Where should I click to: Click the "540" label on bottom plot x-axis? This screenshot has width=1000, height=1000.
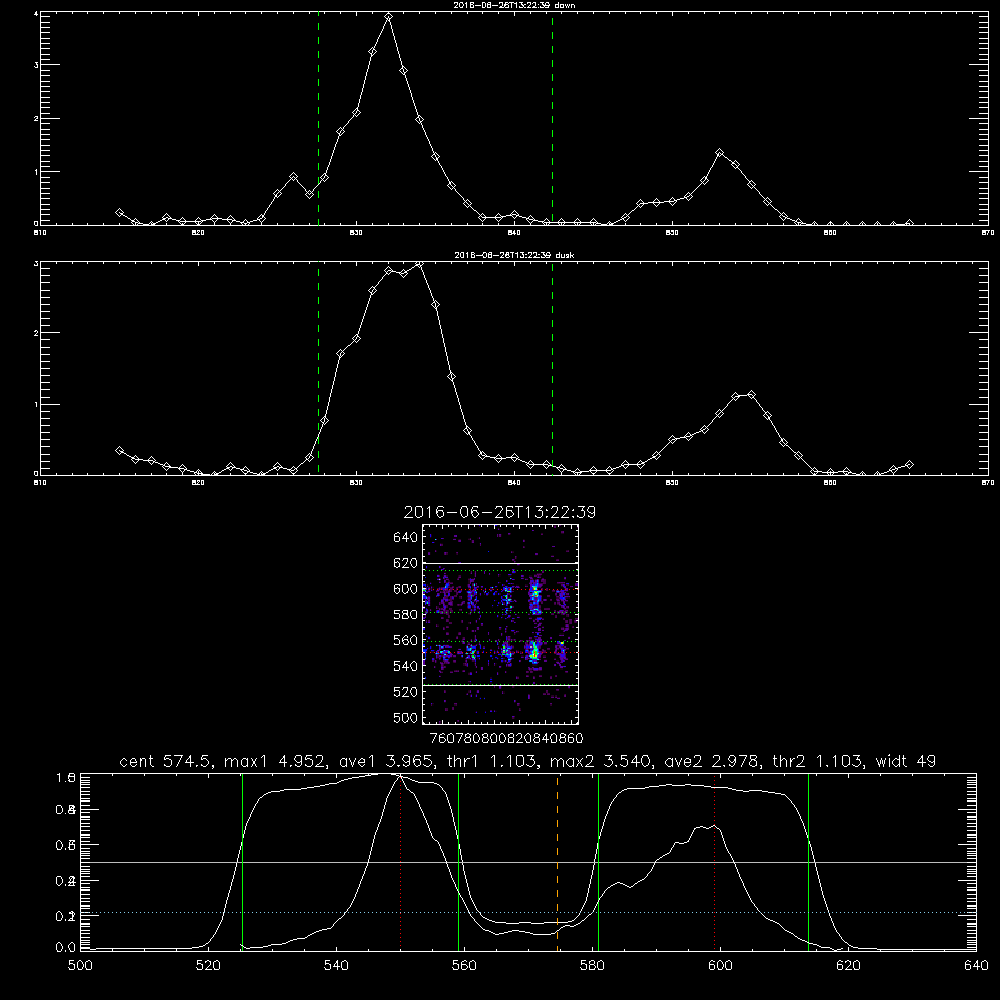pos(336,966)
